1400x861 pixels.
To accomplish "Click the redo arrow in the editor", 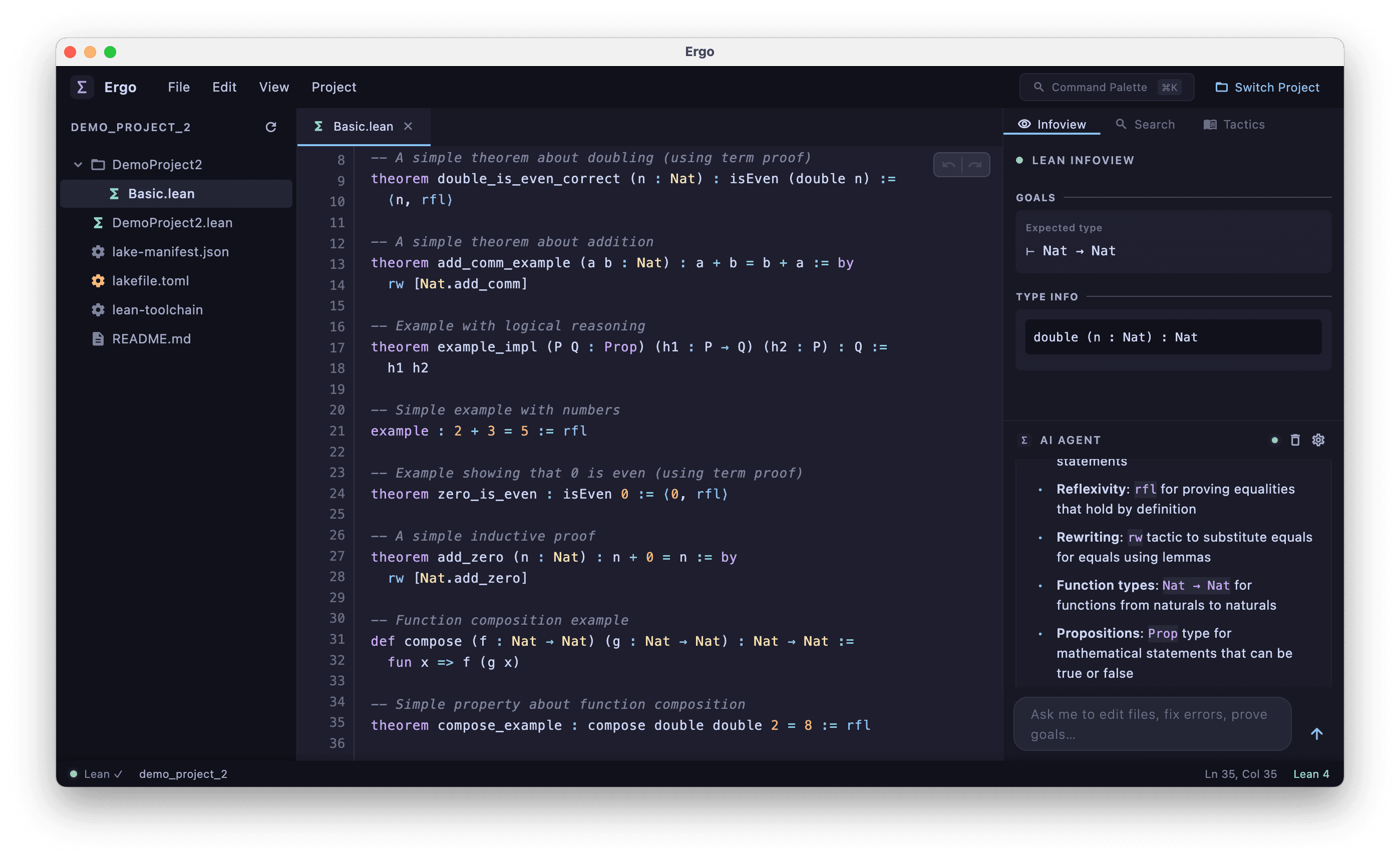I will tap(975, 164).
